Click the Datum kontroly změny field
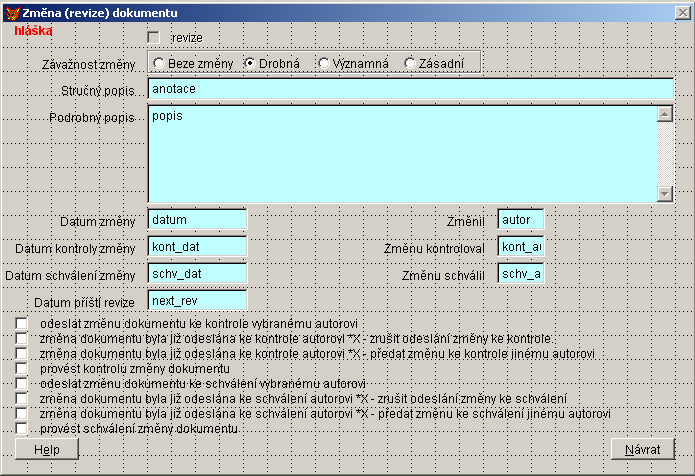 196,246
